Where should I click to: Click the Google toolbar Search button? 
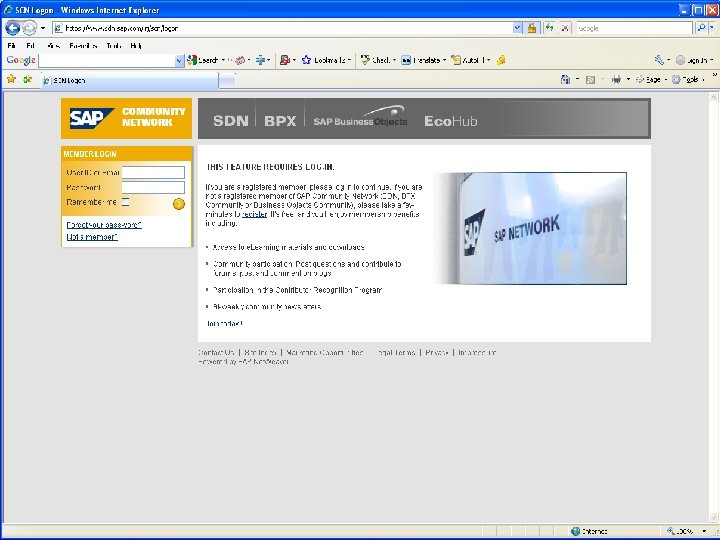coord(202,60)
